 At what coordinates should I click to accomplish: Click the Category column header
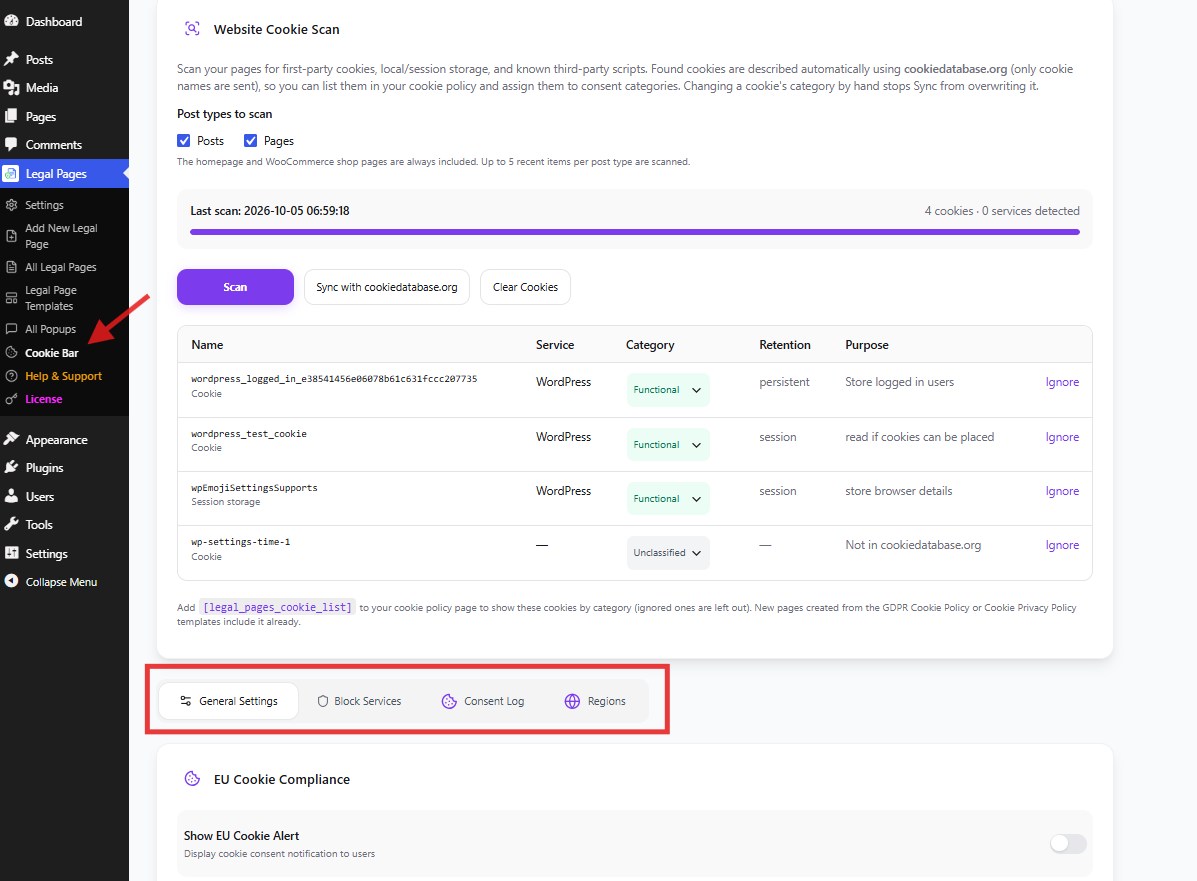(650, 345)
